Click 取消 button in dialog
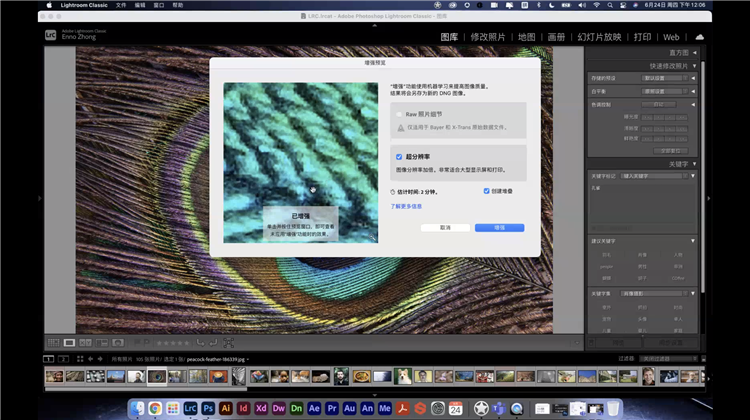Viewport: 750px width, 420px height. click(445, 228)
